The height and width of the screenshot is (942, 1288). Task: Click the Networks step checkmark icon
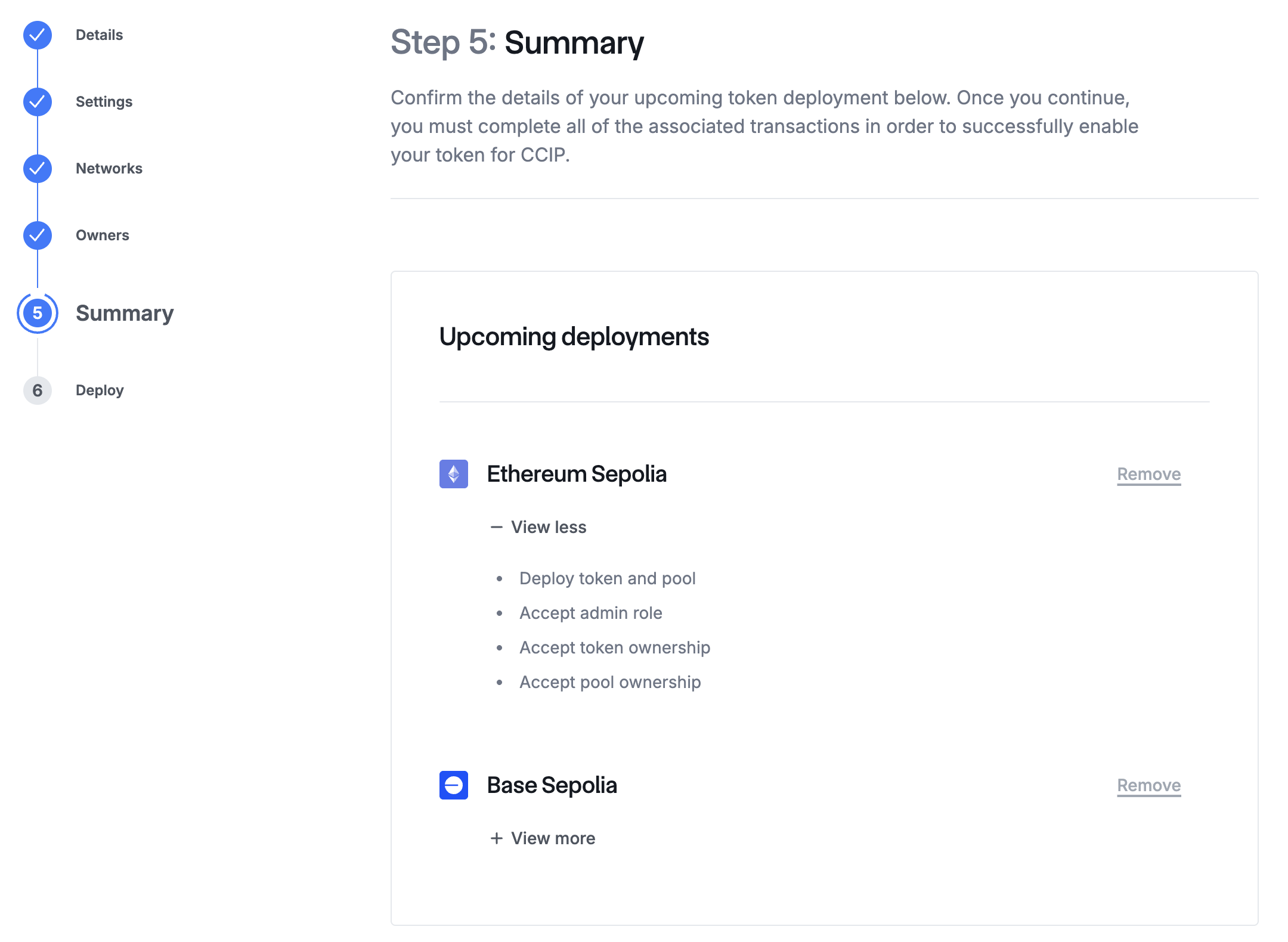tap(37, 169)
